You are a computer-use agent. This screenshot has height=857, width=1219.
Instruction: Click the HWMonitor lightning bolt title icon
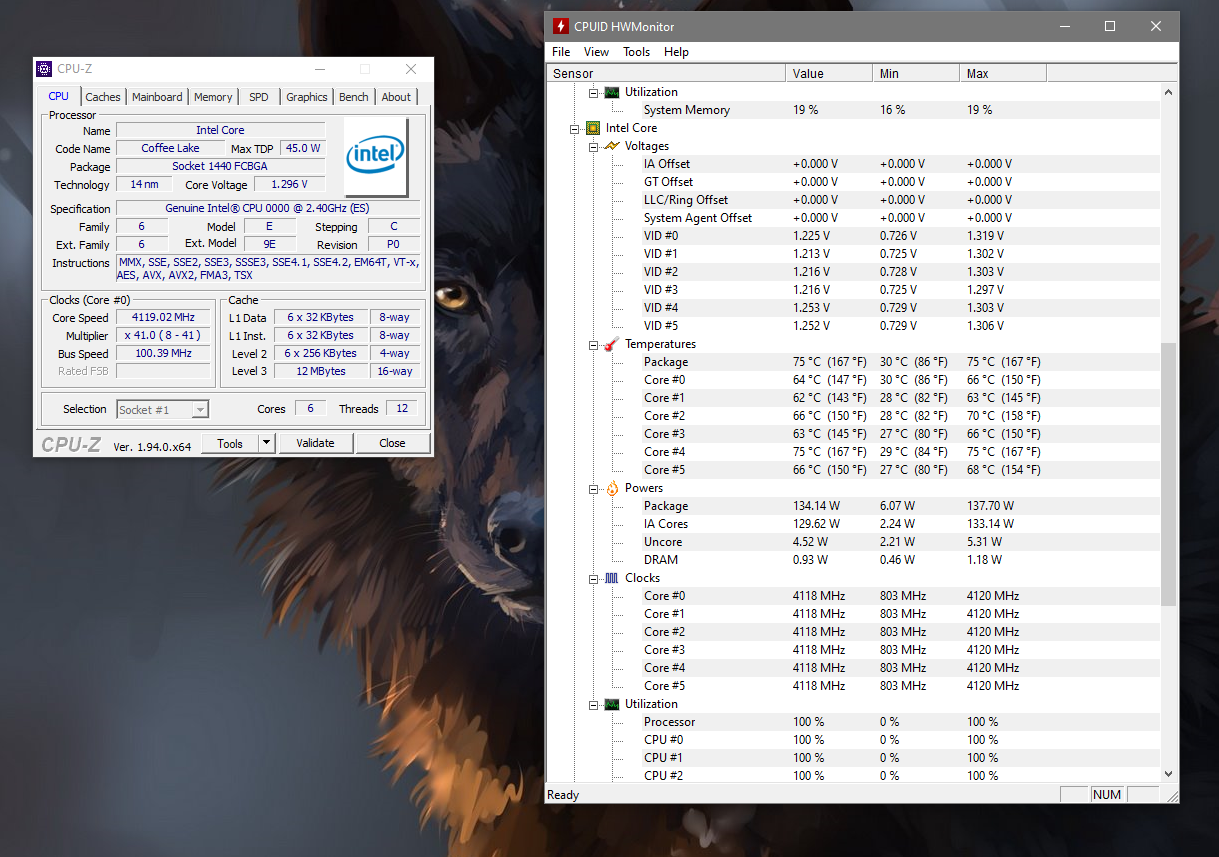(563, 26)
